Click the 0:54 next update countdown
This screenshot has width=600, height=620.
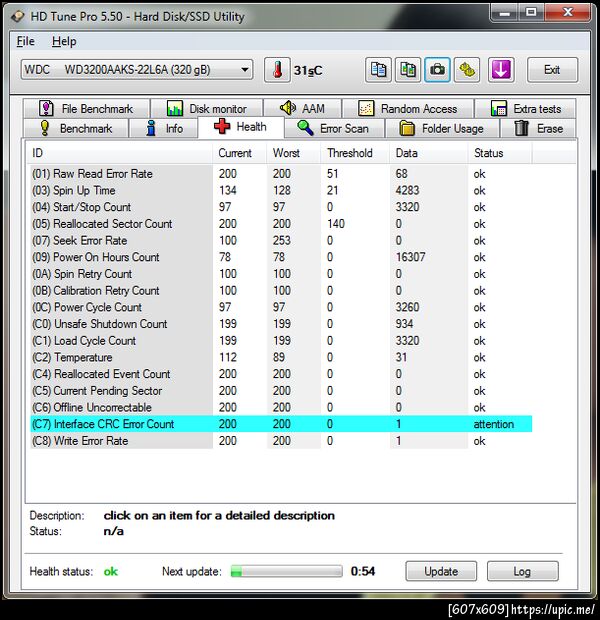click(363, 571)
